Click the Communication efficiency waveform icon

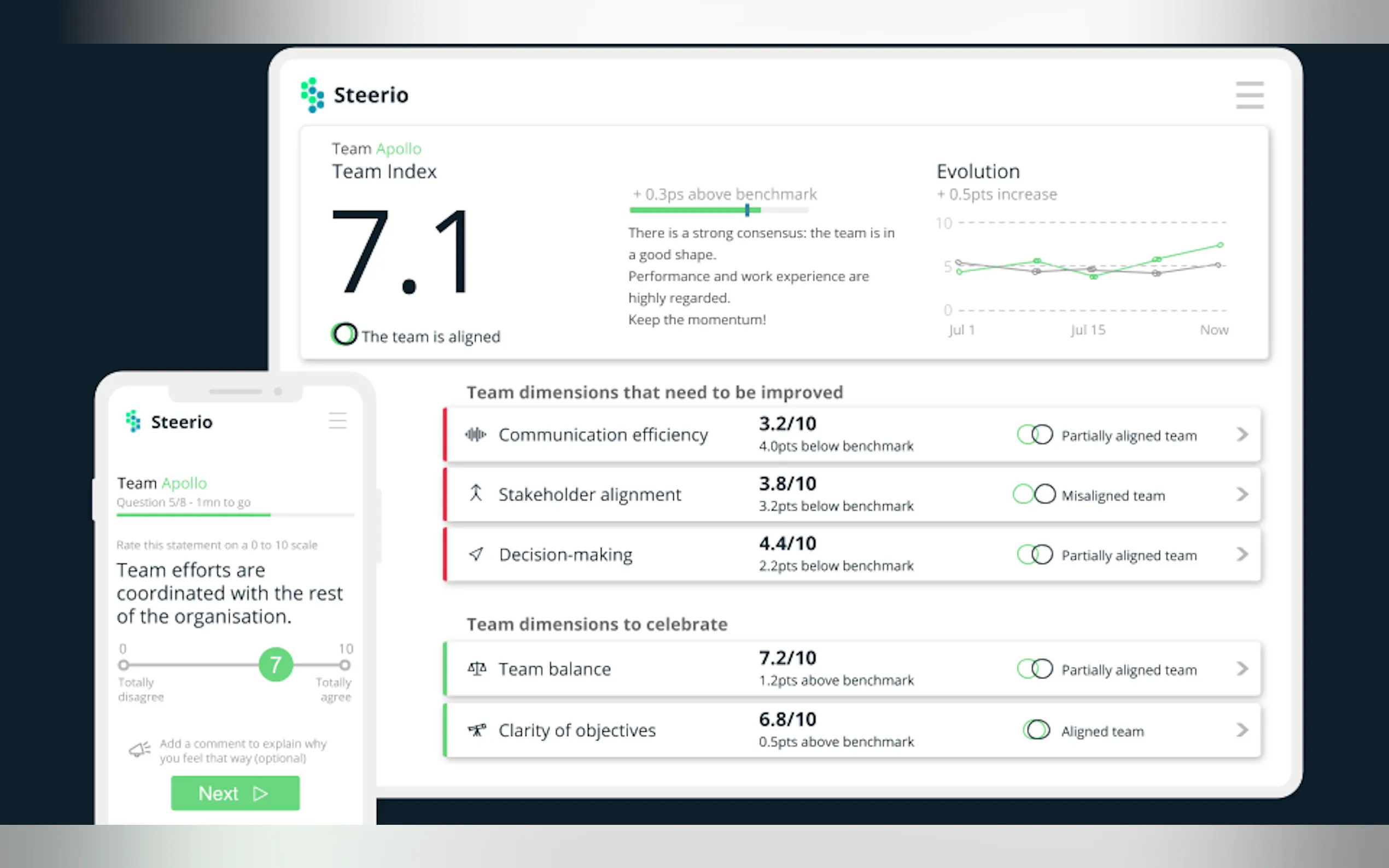click(475, 435)
